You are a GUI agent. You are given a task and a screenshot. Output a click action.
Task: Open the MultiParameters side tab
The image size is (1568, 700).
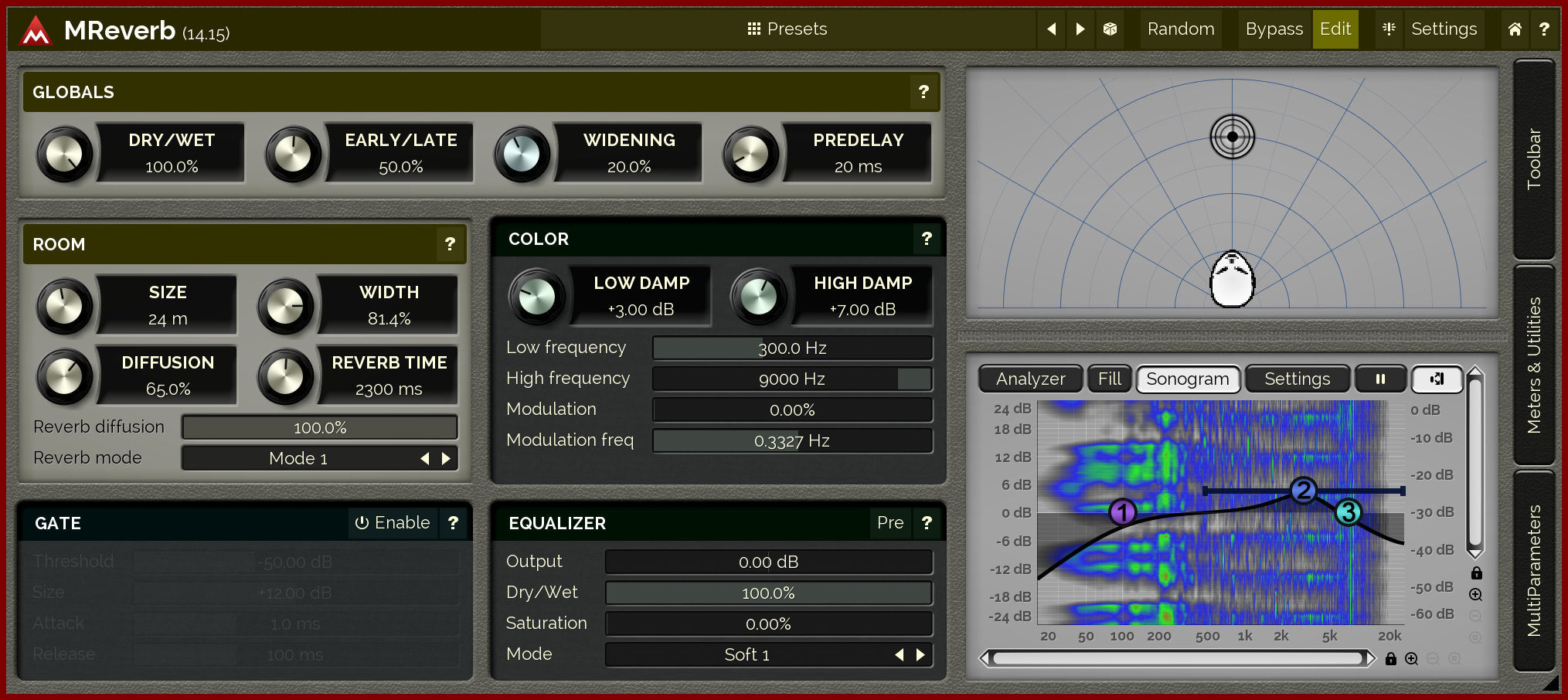[1534, 570]
